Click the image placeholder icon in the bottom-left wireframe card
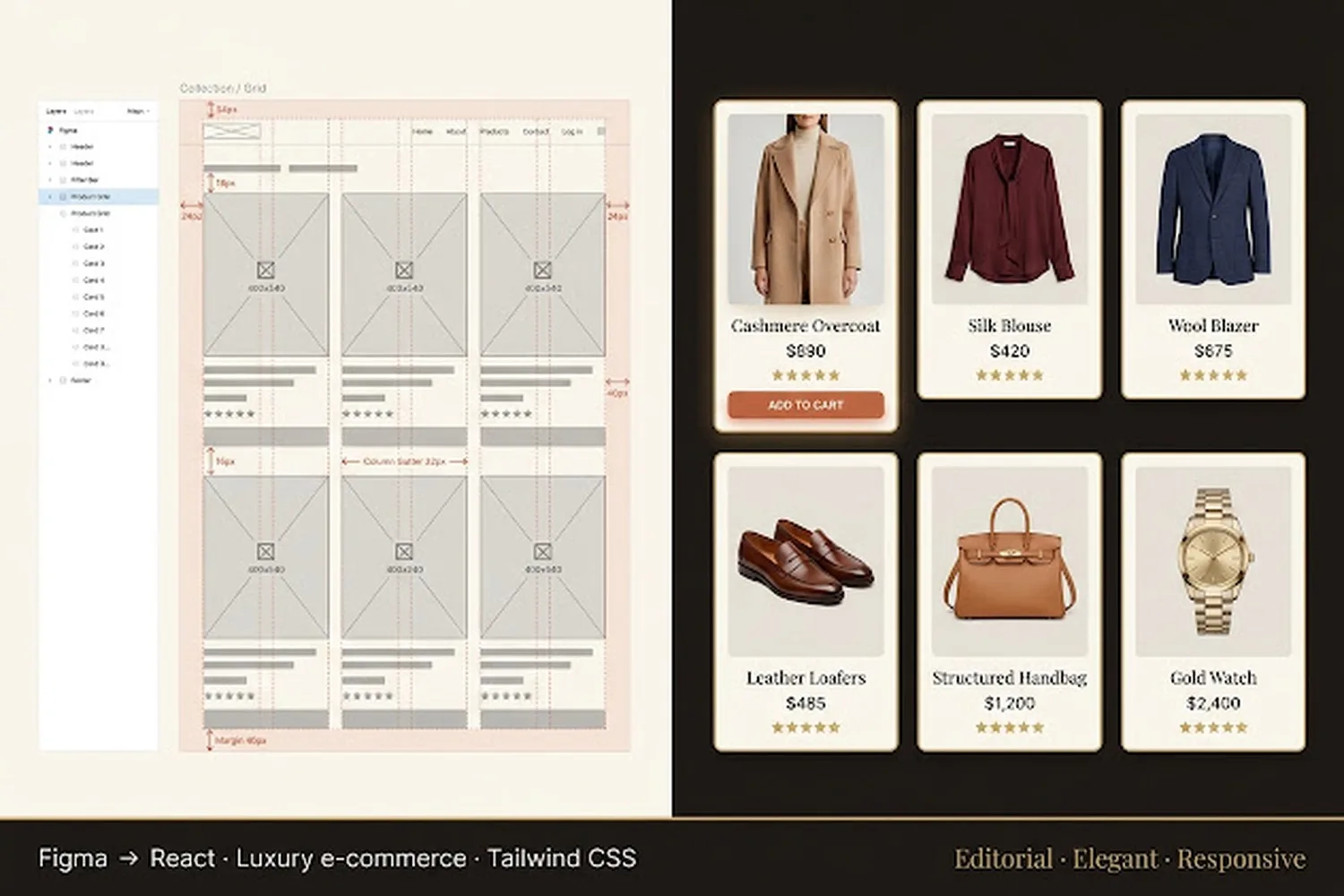Viewport: 1344px width, 896px height. [x=265, y=551]
